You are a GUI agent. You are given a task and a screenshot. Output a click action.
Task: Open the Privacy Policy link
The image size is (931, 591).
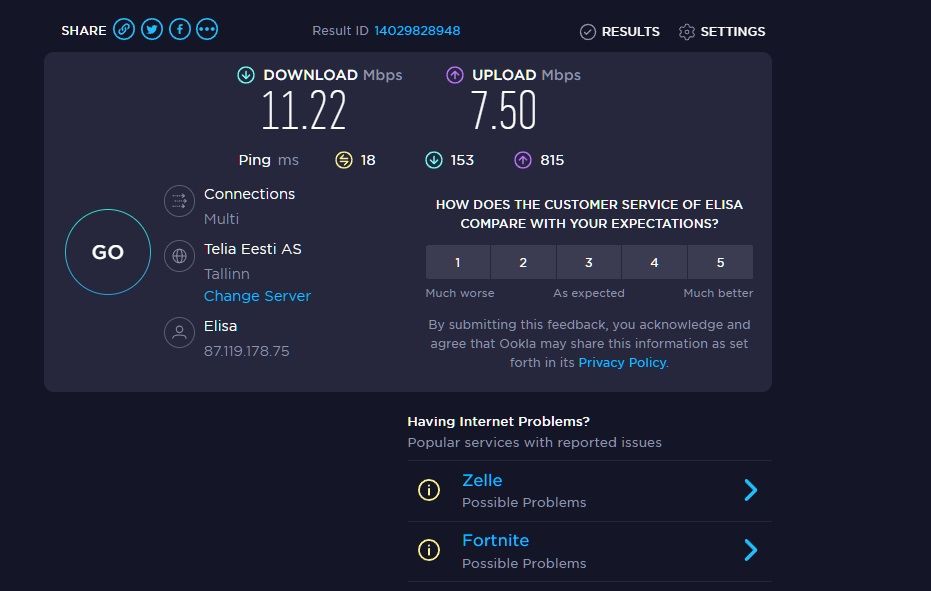coord(622,363)
